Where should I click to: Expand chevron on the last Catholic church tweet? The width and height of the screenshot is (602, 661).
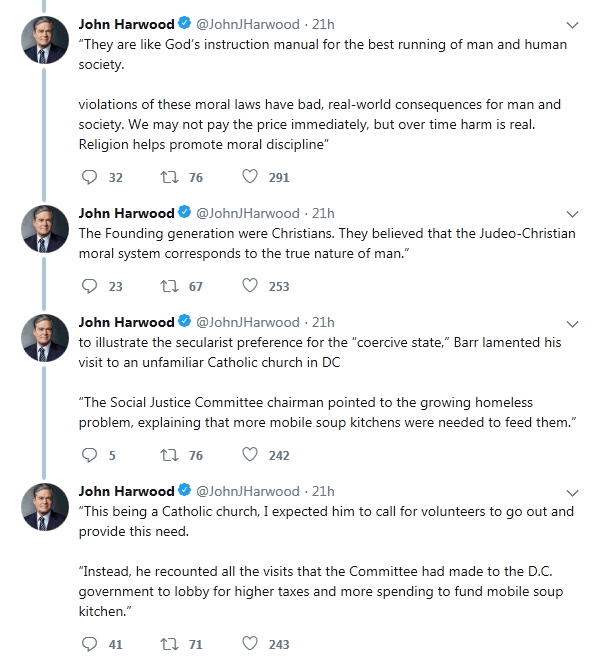point(572,493)
